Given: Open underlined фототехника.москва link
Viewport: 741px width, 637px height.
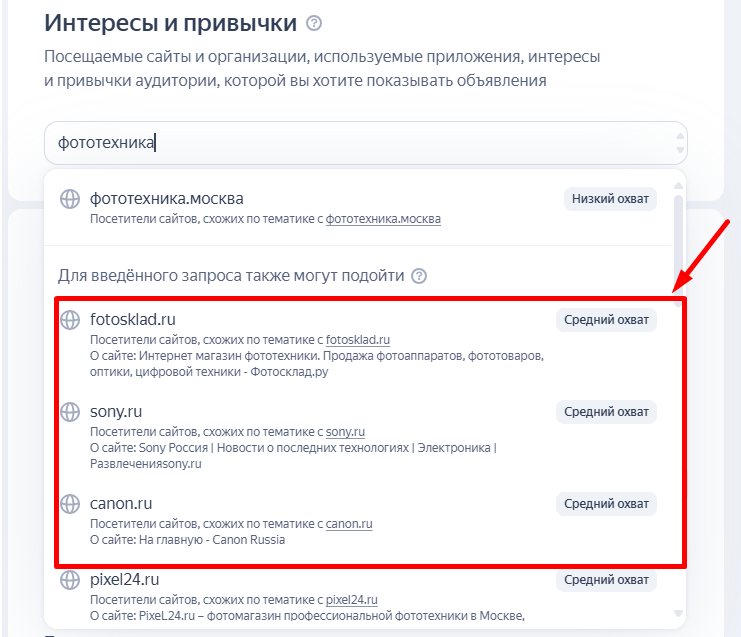Looking at the screenshot, I should pyautogui.click(x=383, y=218).
